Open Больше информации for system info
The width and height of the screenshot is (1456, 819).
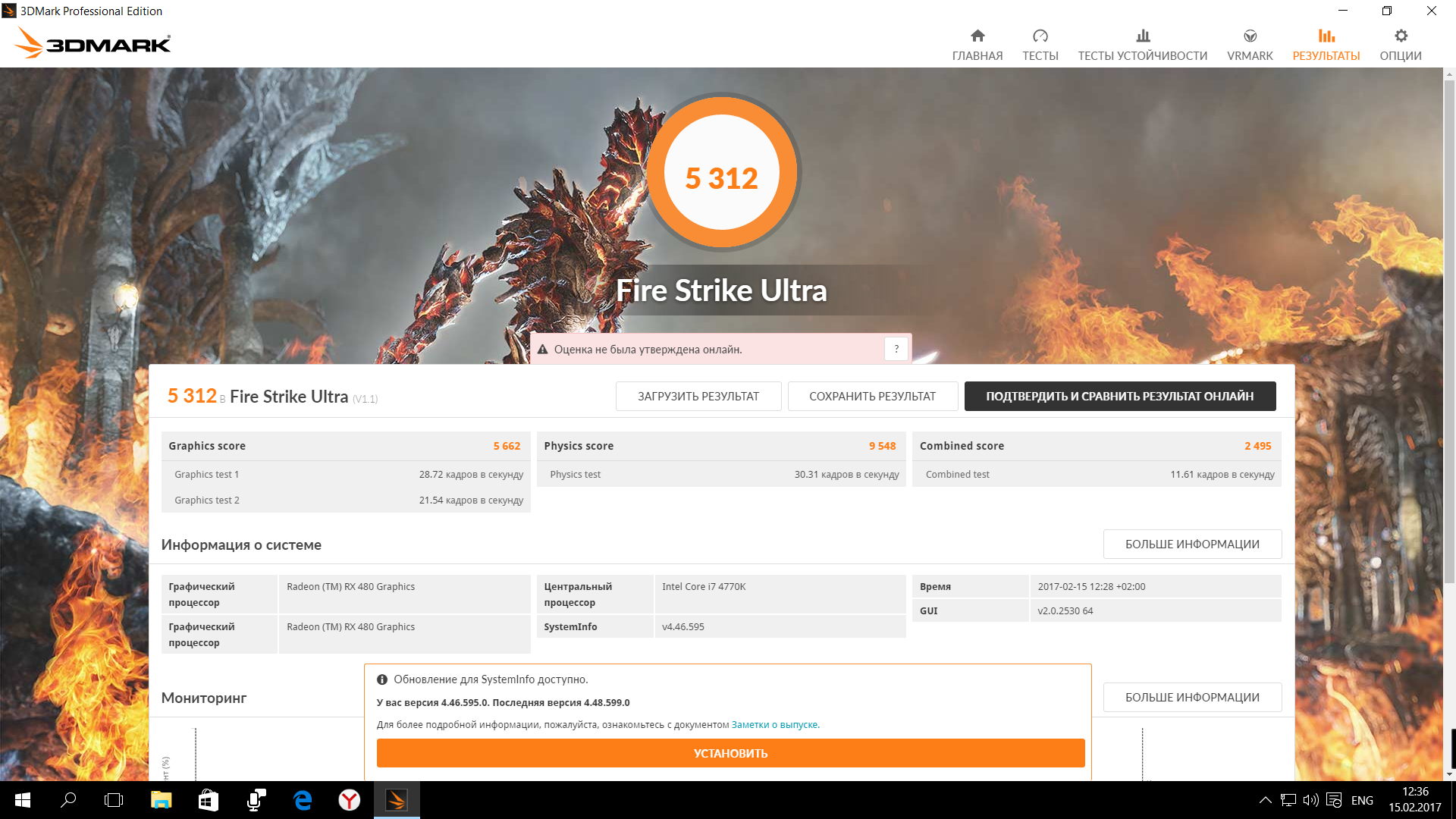(1191, 544)
